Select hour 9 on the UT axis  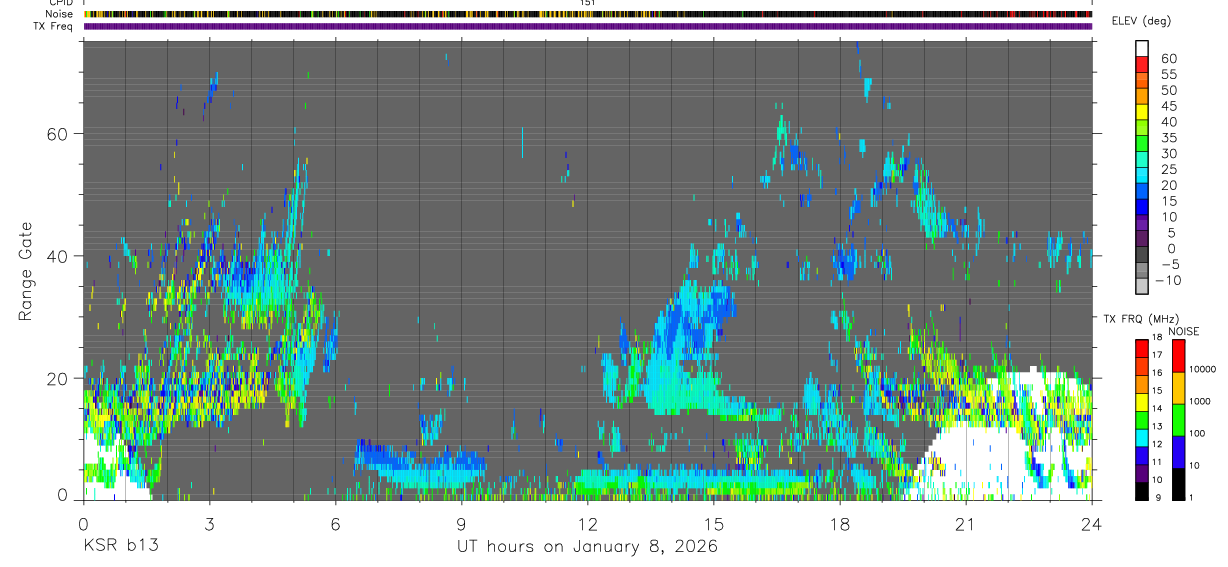click(x=461, y=523)
